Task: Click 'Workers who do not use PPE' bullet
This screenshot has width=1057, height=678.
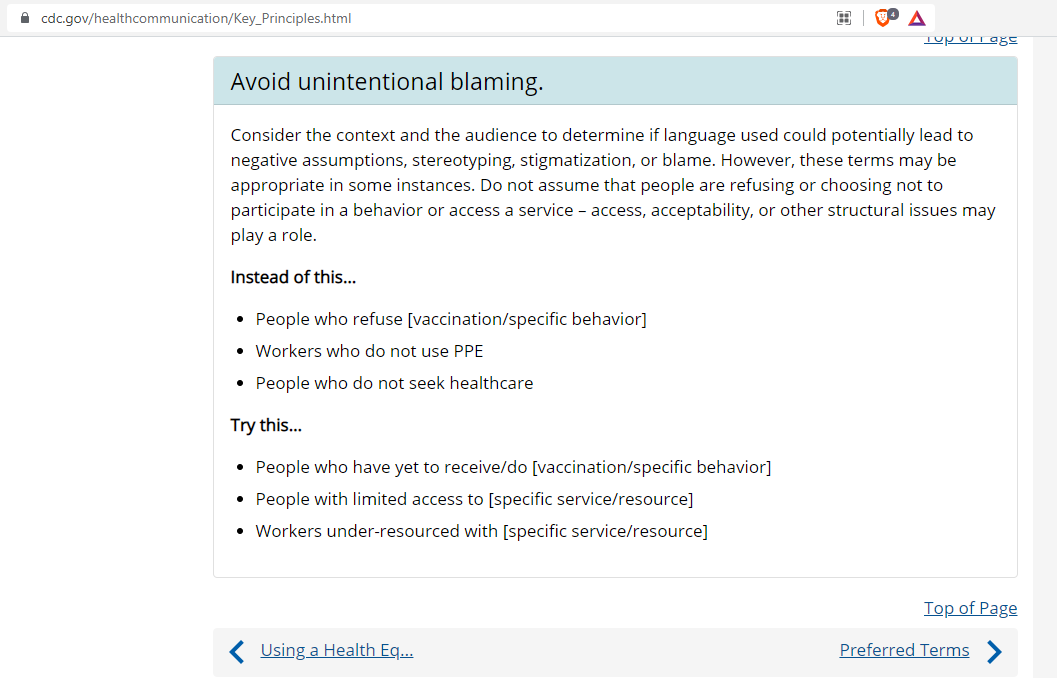Action: pos(369,351)
